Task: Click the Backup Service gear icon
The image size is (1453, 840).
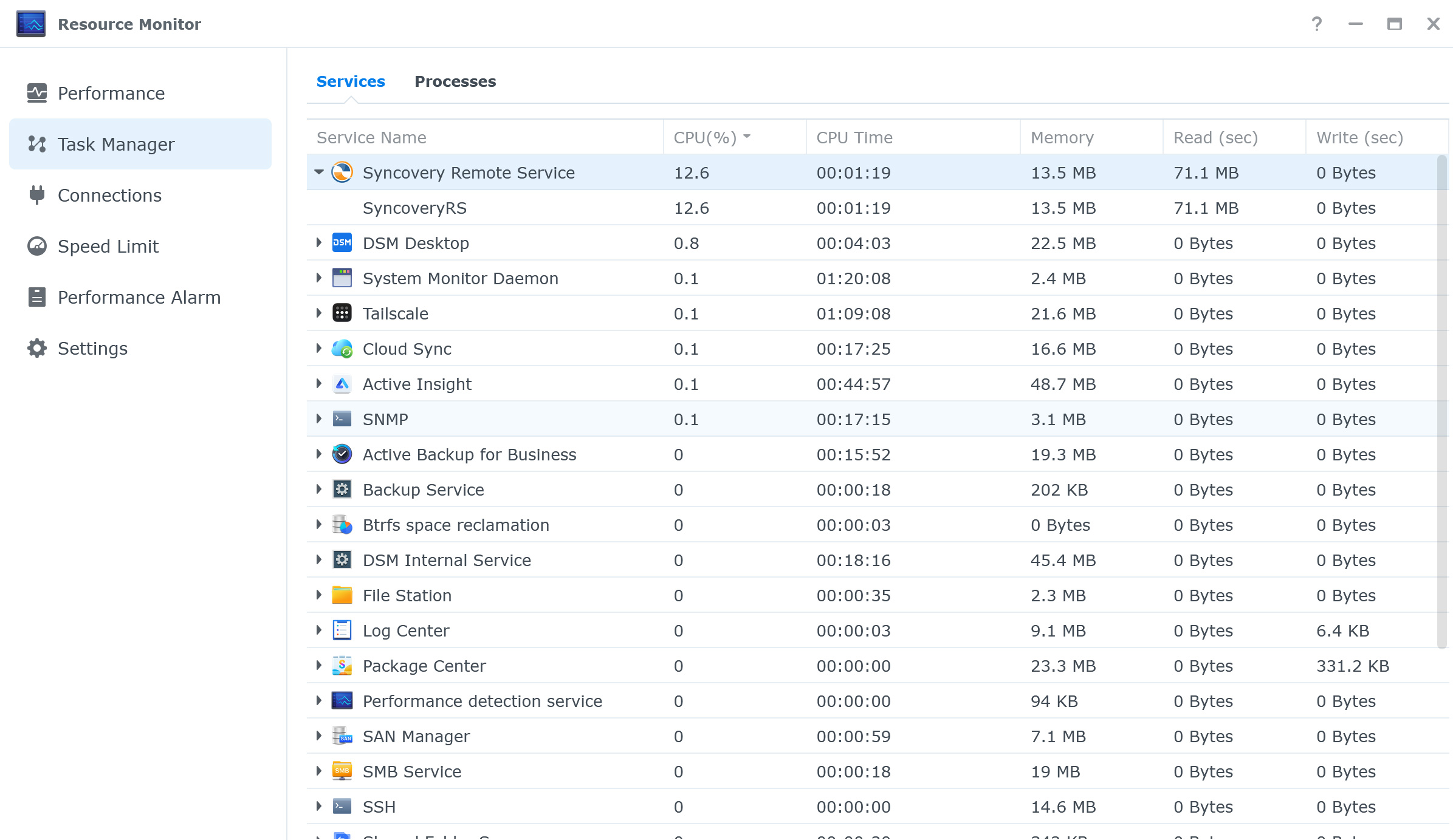Action: pos(342,490)
